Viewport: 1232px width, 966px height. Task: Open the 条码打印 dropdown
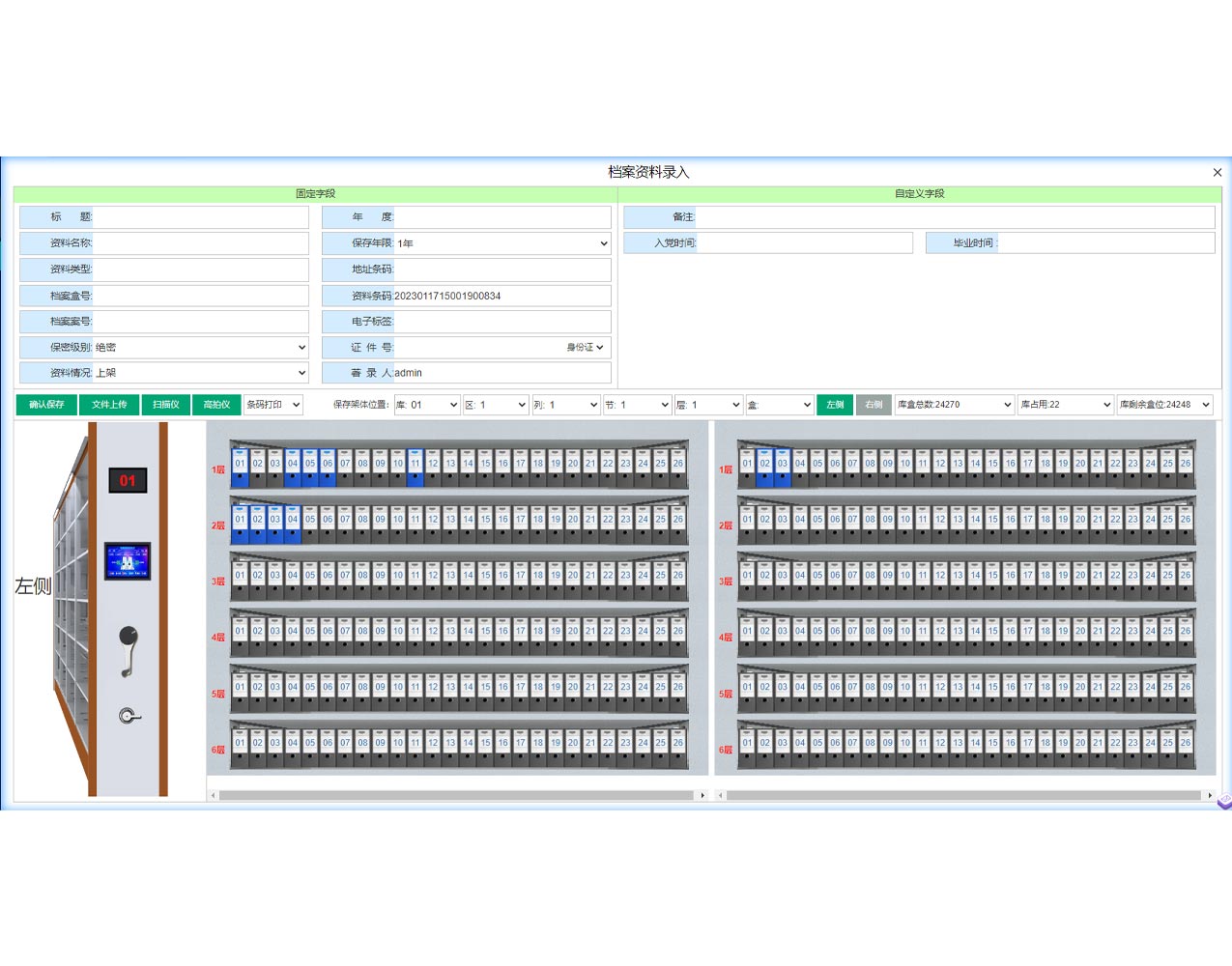tap(273, 405)
